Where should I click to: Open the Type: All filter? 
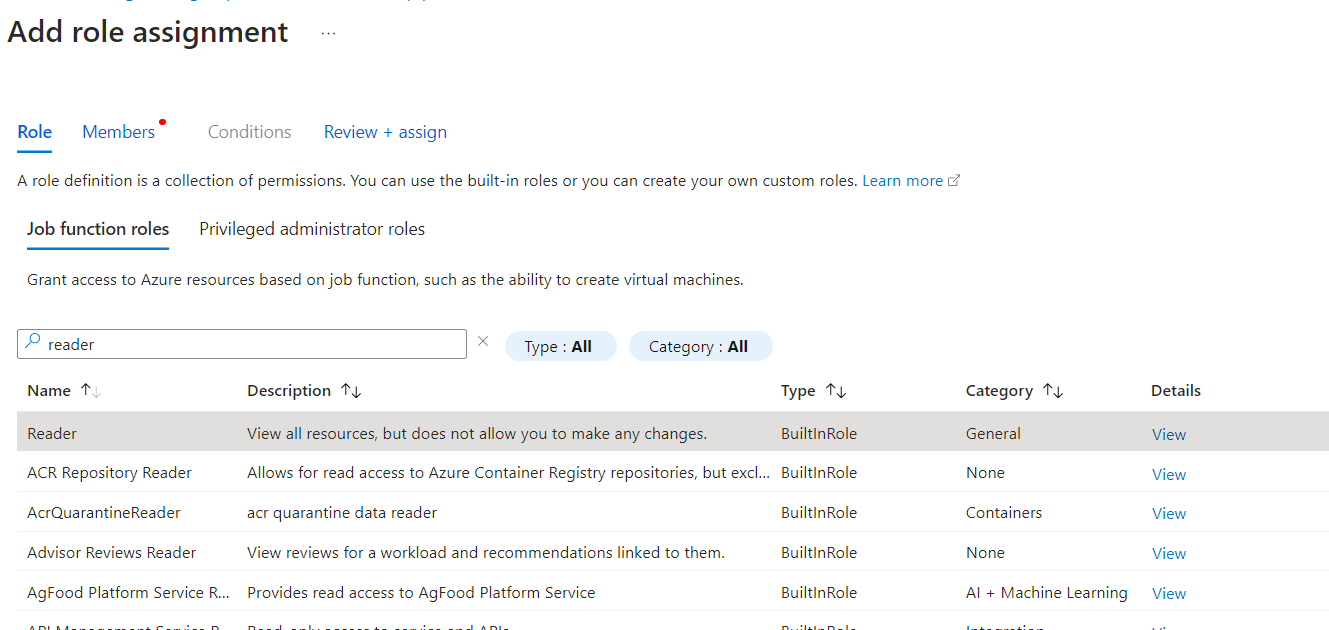tap(560, 347)
